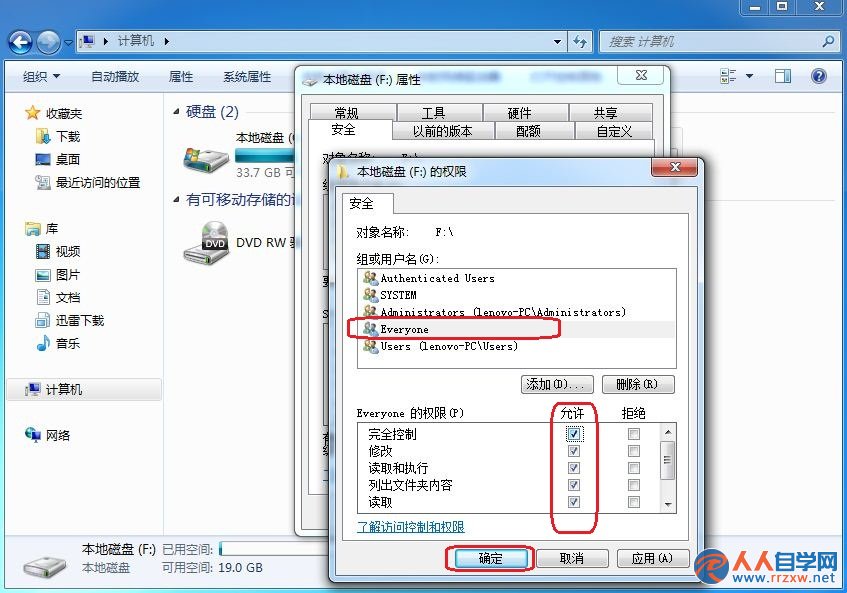Viewport: 847px width, 593px height.
Task: Select 网络 in the navigation pane
Action: pos(48,435)
